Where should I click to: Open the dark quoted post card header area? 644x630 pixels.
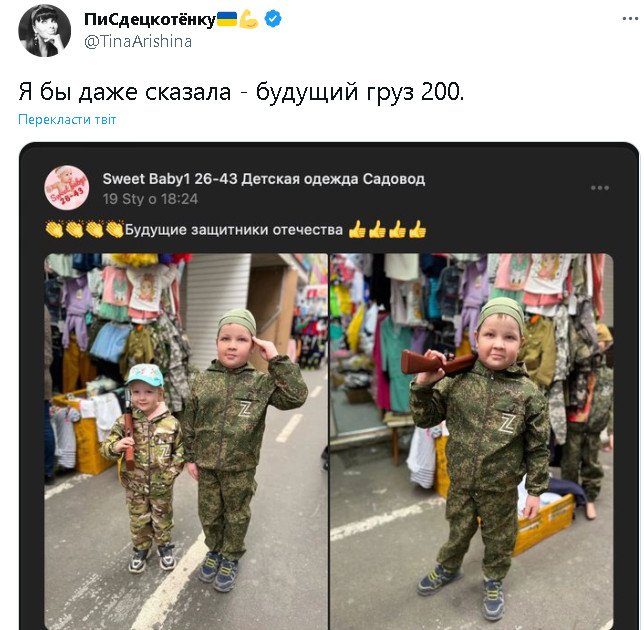329,188
